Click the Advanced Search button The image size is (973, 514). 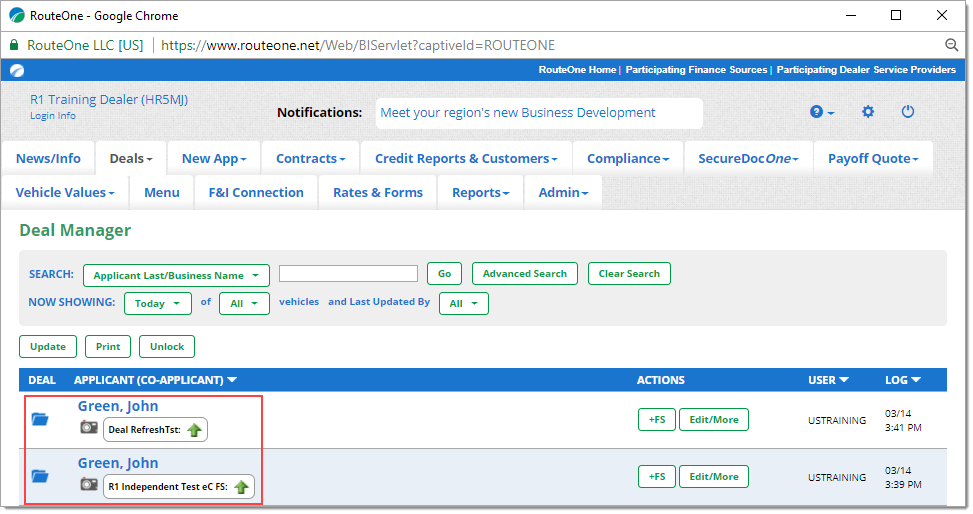pyautogui.click(x=525, y=273)
